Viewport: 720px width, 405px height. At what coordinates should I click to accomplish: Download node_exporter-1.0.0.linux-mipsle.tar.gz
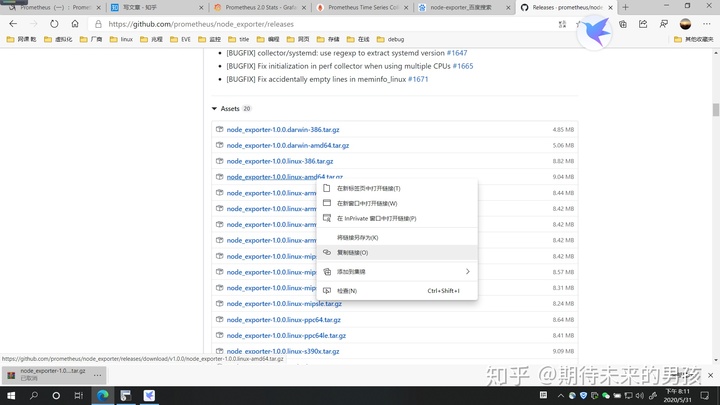tap(284, 304)
